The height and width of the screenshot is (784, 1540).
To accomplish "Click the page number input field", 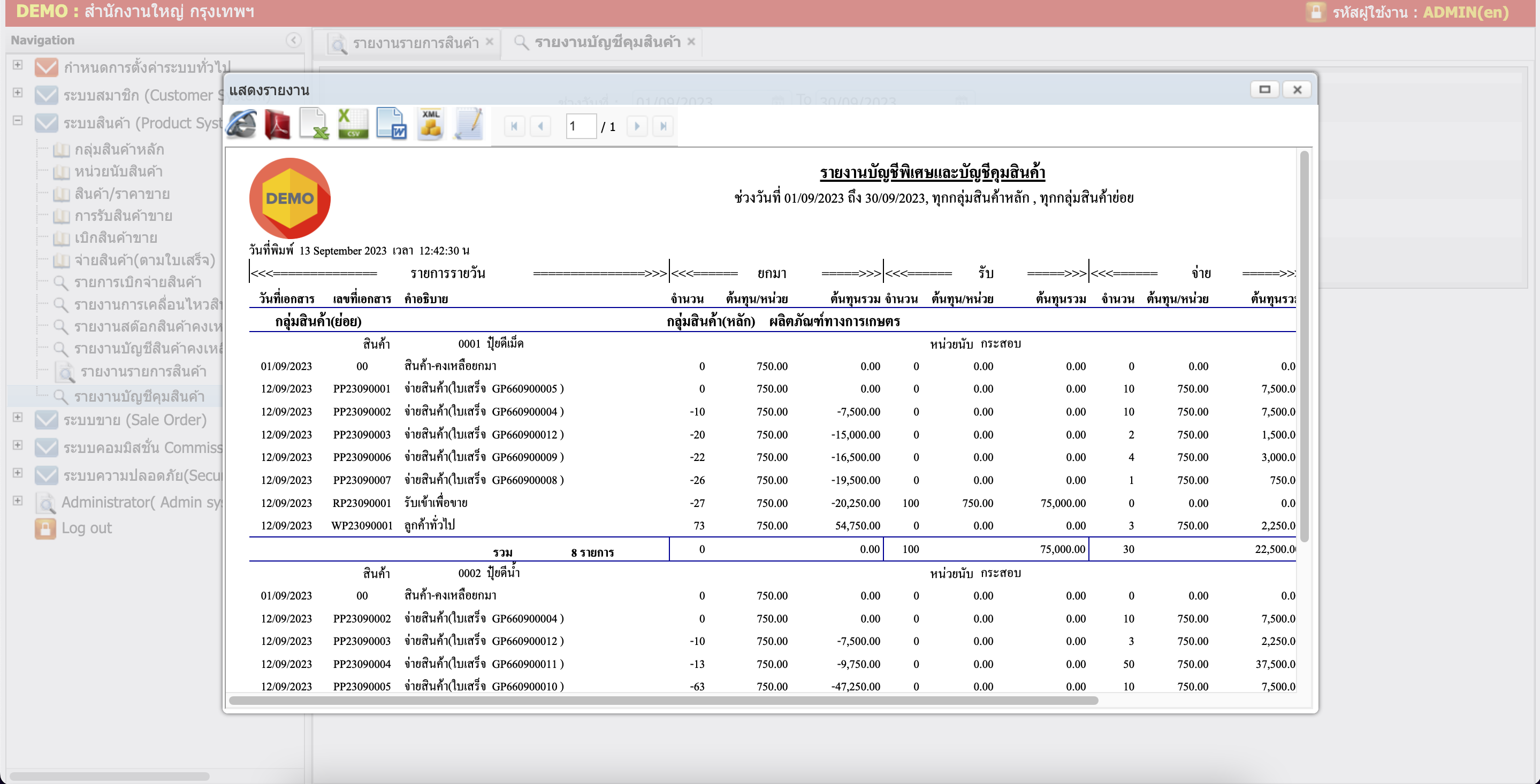I will click(x=581, y=126).
